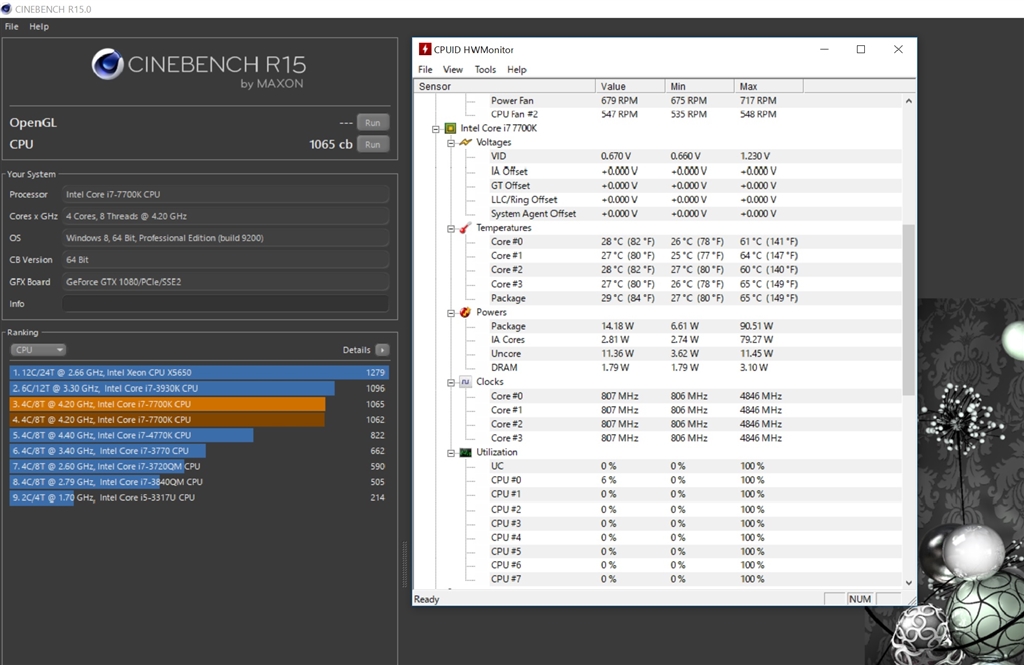Click the Temperatures thermometer icon

point(466,227)
